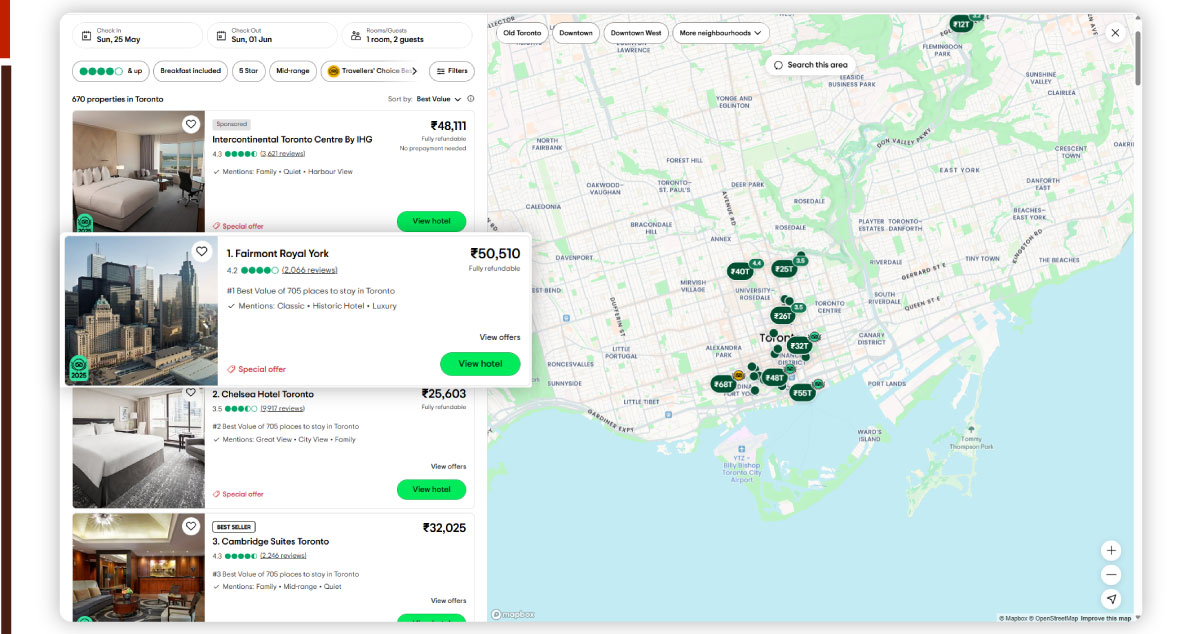Click the magnifier icon next to Search this area
The image size is (1202, 634).
pyautogui.click(x=777, y=63)
